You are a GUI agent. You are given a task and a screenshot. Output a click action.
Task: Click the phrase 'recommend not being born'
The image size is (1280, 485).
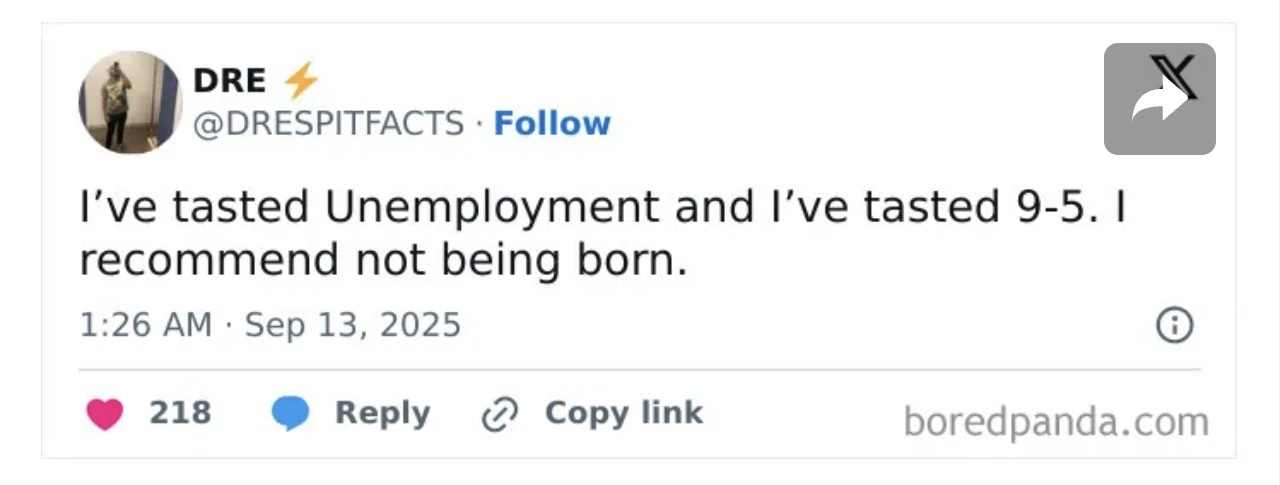[383, 260]
